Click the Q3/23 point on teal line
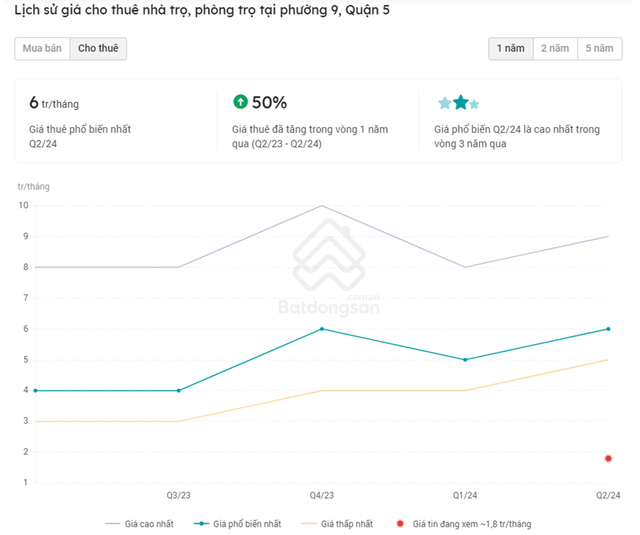Screen dimensions: 640x535 pos(178,390)
